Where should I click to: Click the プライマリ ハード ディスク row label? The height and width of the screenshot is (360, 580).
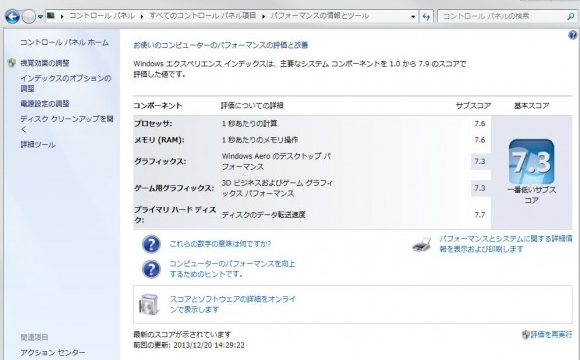(x=175, y=215)
